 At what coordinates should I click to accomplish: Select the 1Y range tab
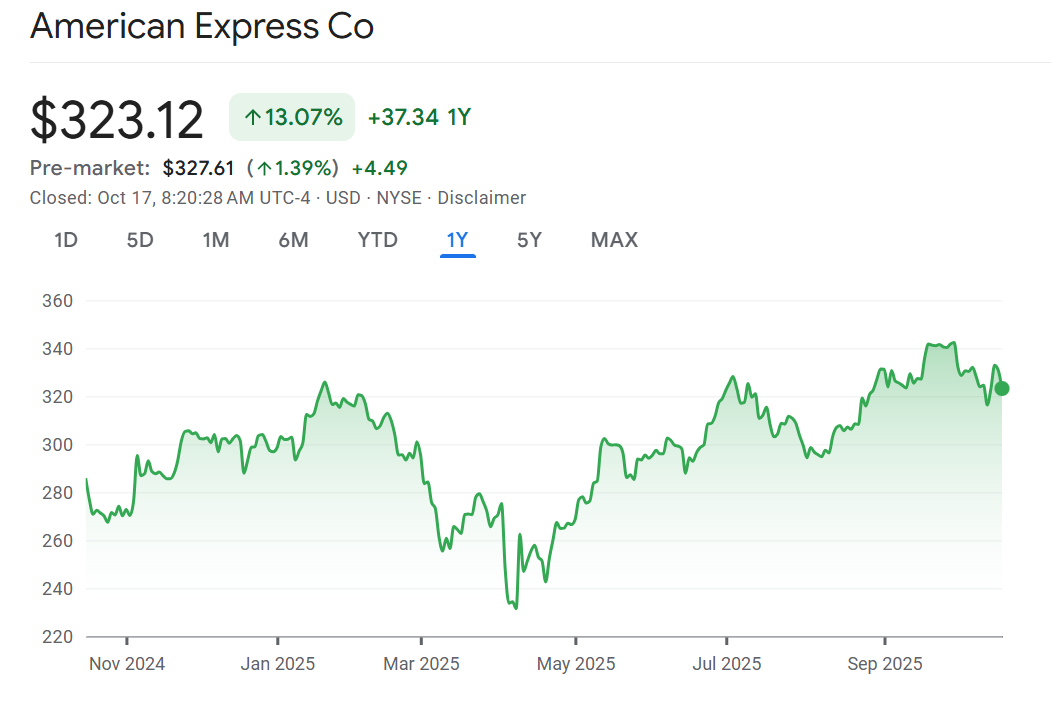pyautogui.click(x=457, y=240)
